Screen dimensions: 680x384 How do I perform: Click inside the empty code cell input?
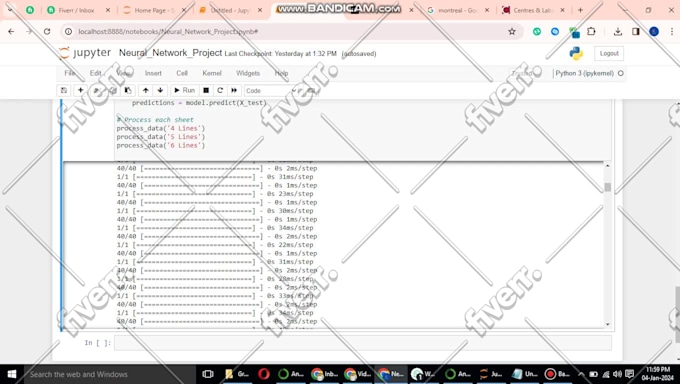(363, 343)
